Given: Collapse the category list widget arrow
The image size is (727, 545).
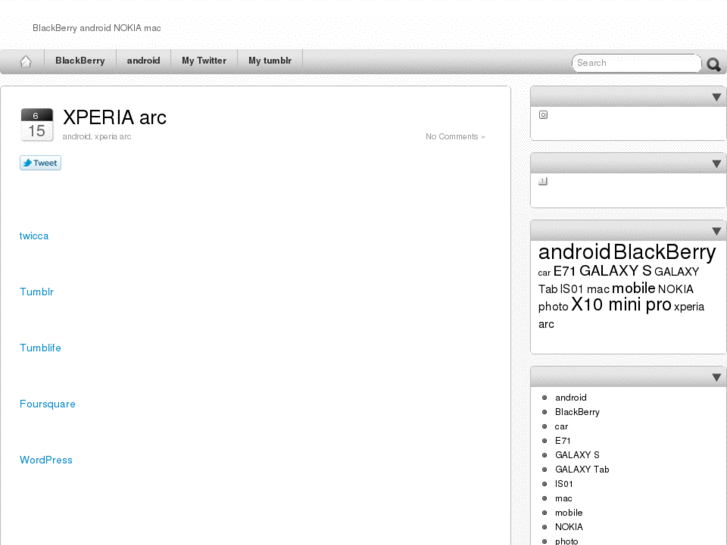Looking at the screenshot, I should (x=716, y=378).
